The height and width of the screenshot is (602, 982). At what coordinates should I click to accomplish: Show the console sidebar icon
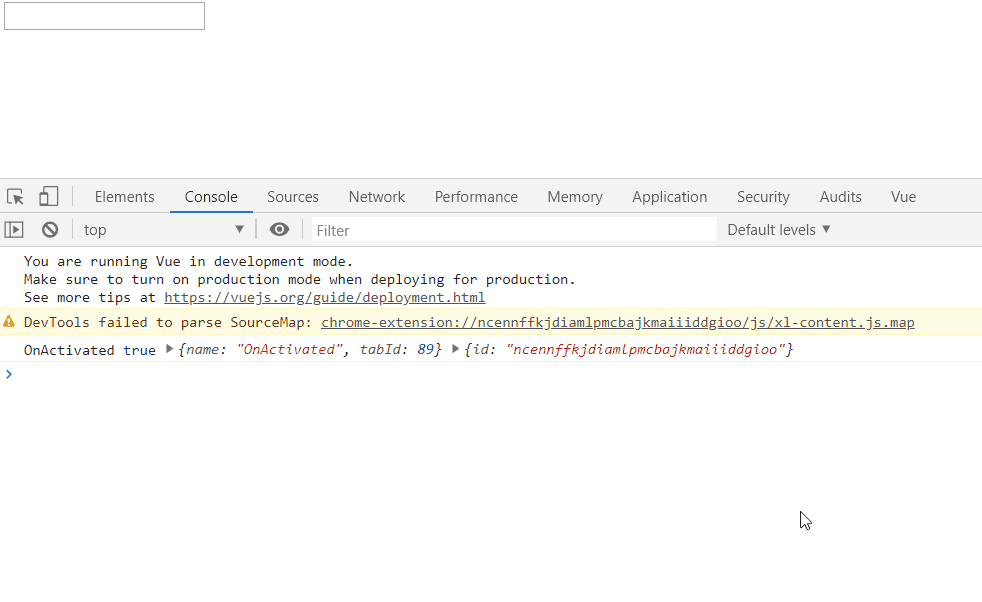14,230
